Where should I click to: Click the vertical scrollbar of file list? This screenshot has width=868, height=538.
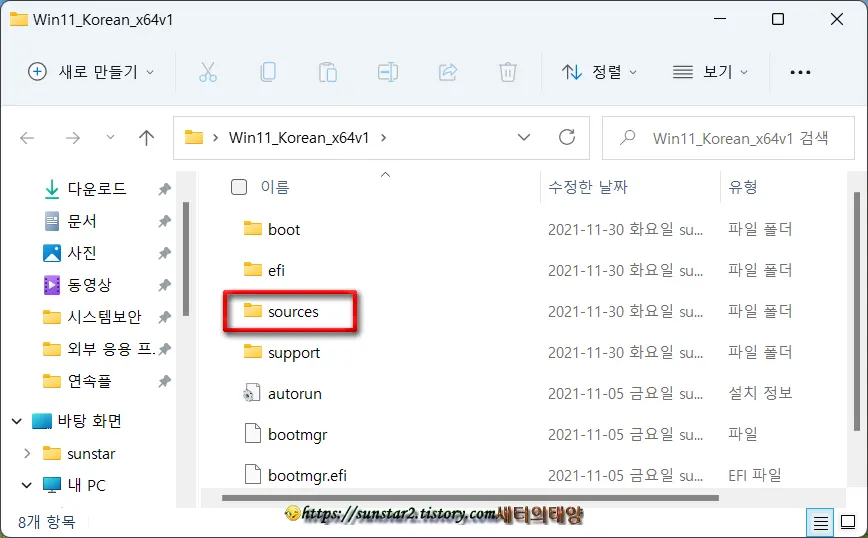coord(857,311)
